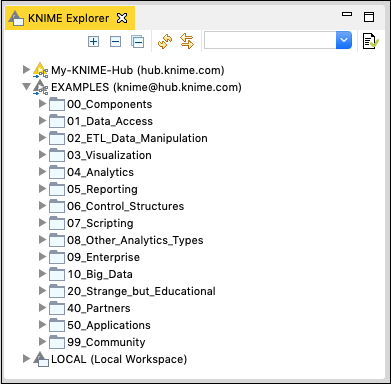Image resolution: width=391 pixels, height=384 pixels.
Task: Select the 'EXAMPLES (knime@hub.knime.com)' label
Action: [x=146, y=87]
